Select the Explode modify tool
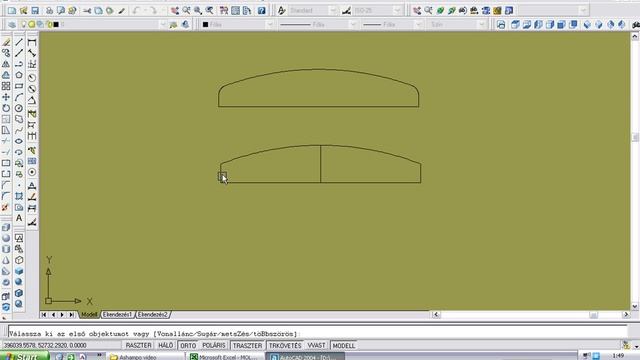Viewport: 640px width, 360px height. click(6, 207)
